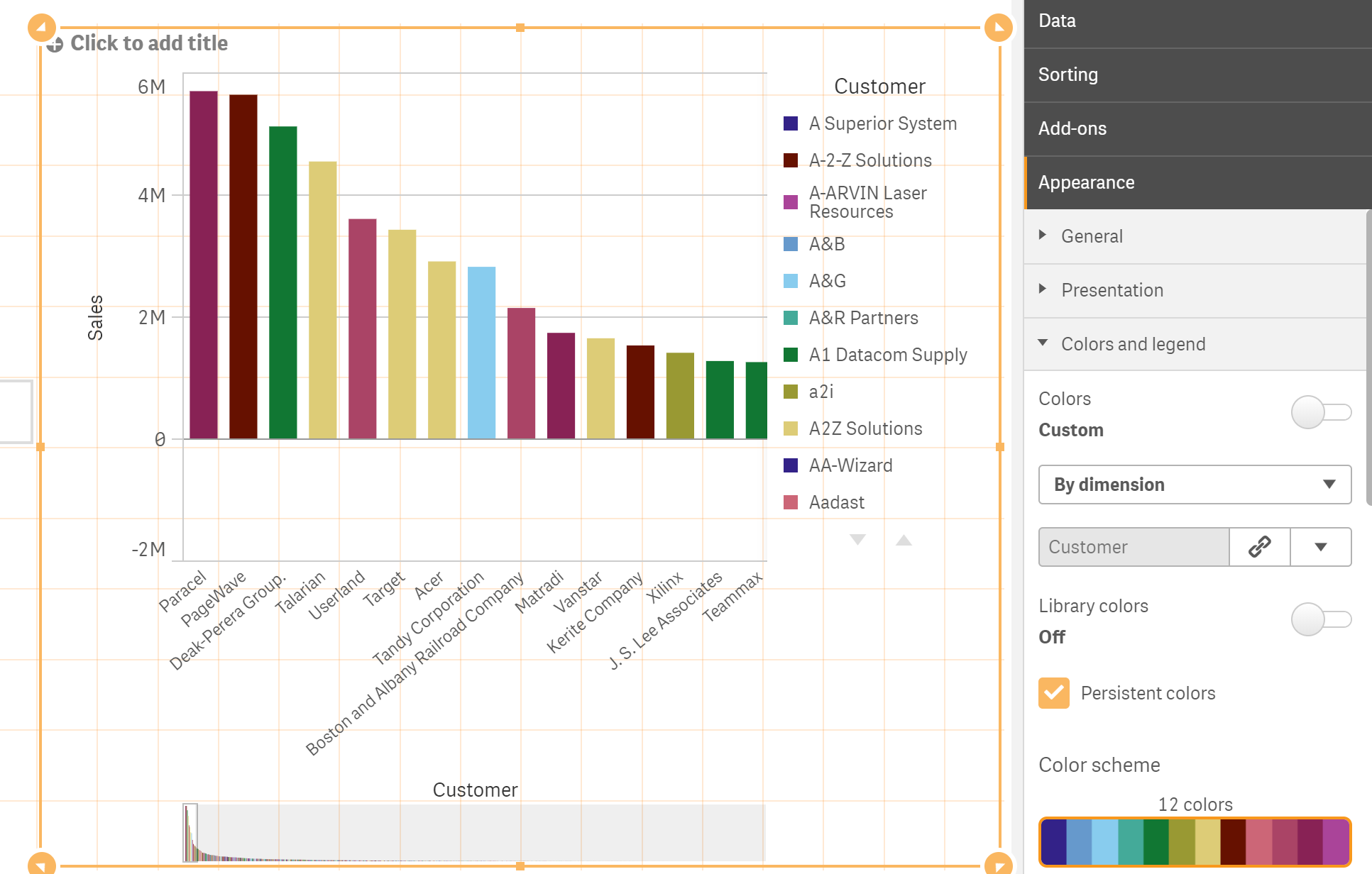Viewport: 1372px width, 874px height.
Task: Click the A-2-Z Solutions legend swatch
Action: (x=791, y=160)
